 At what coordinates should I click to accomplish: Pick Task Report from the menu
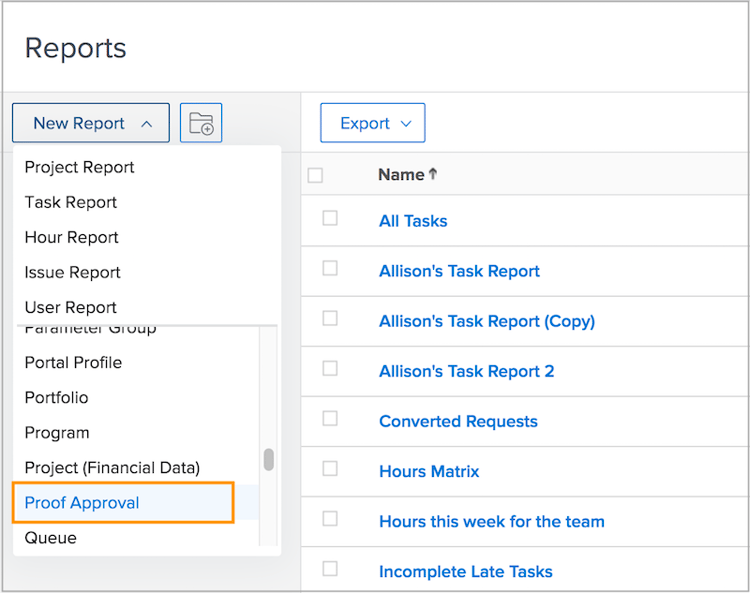[x=71, y=202]
